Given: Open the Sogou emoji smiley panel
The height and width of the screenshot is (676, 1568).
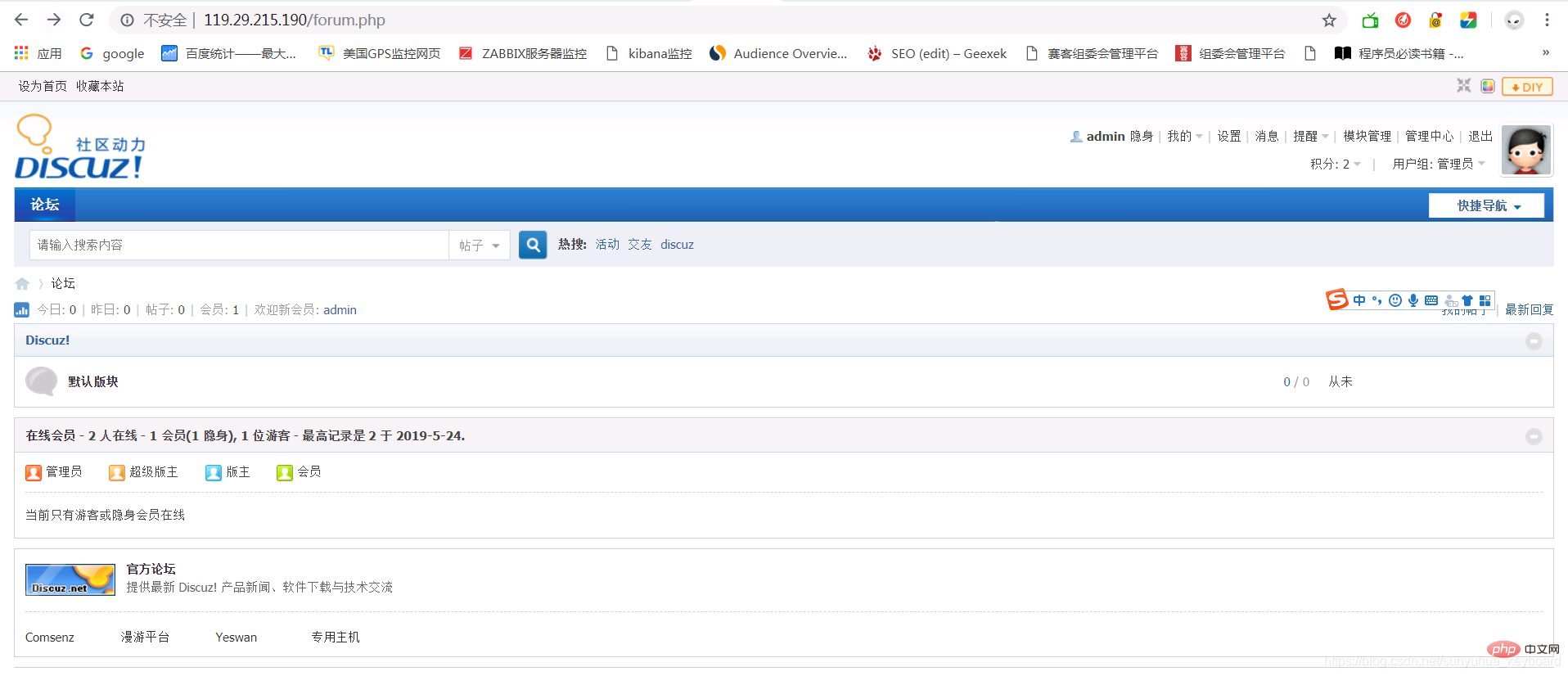Looking at the screenshot, I should [x=1395, y=300].
